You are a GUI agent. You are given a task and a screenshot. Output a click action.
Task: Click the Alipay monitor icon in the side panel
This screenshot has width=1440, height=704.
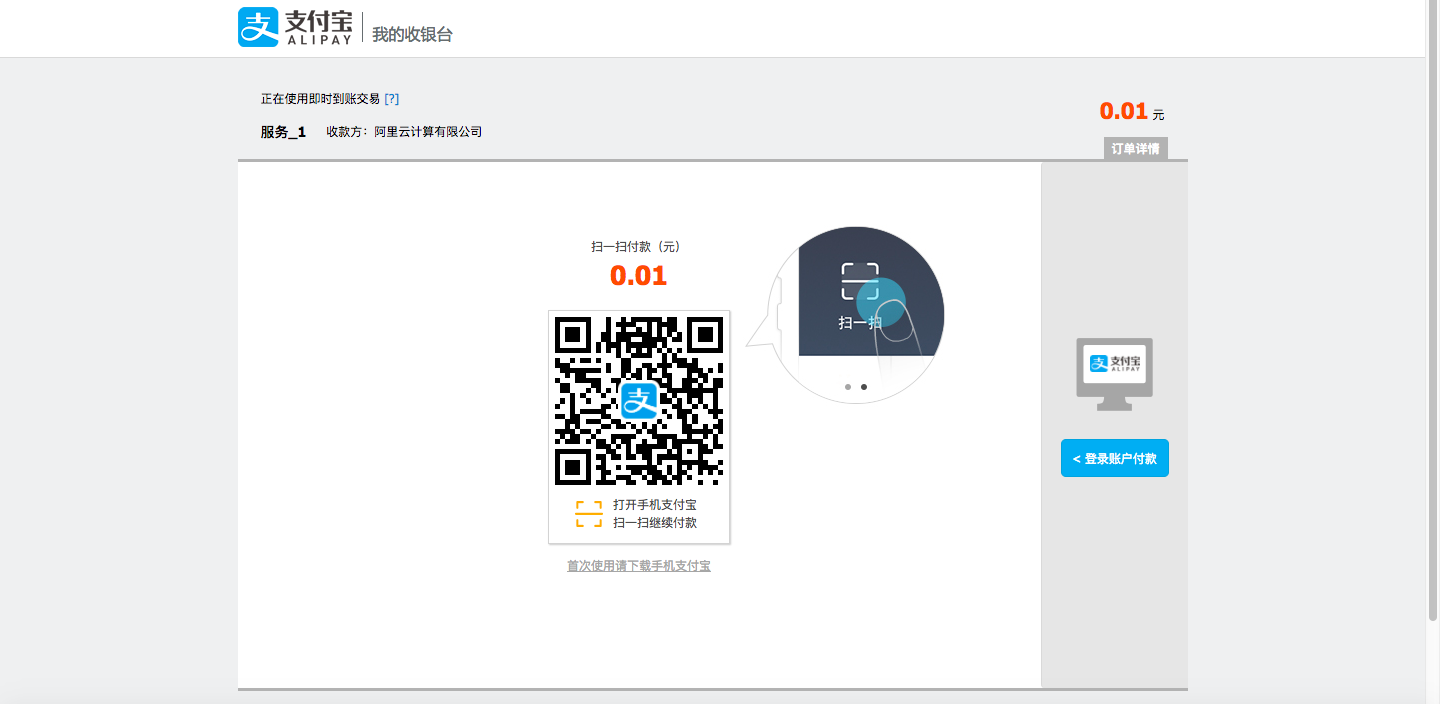pyautogui.click(x=1115, y=374)
